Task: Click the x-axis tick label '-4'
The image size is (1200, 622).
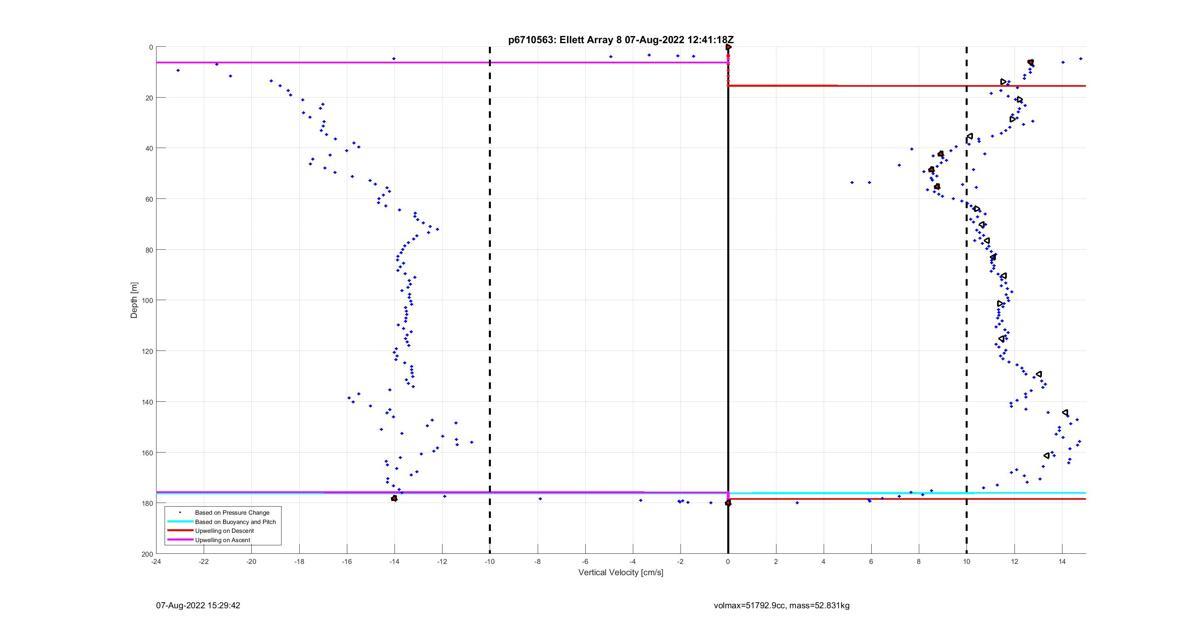Action: [x=633, y=561]
